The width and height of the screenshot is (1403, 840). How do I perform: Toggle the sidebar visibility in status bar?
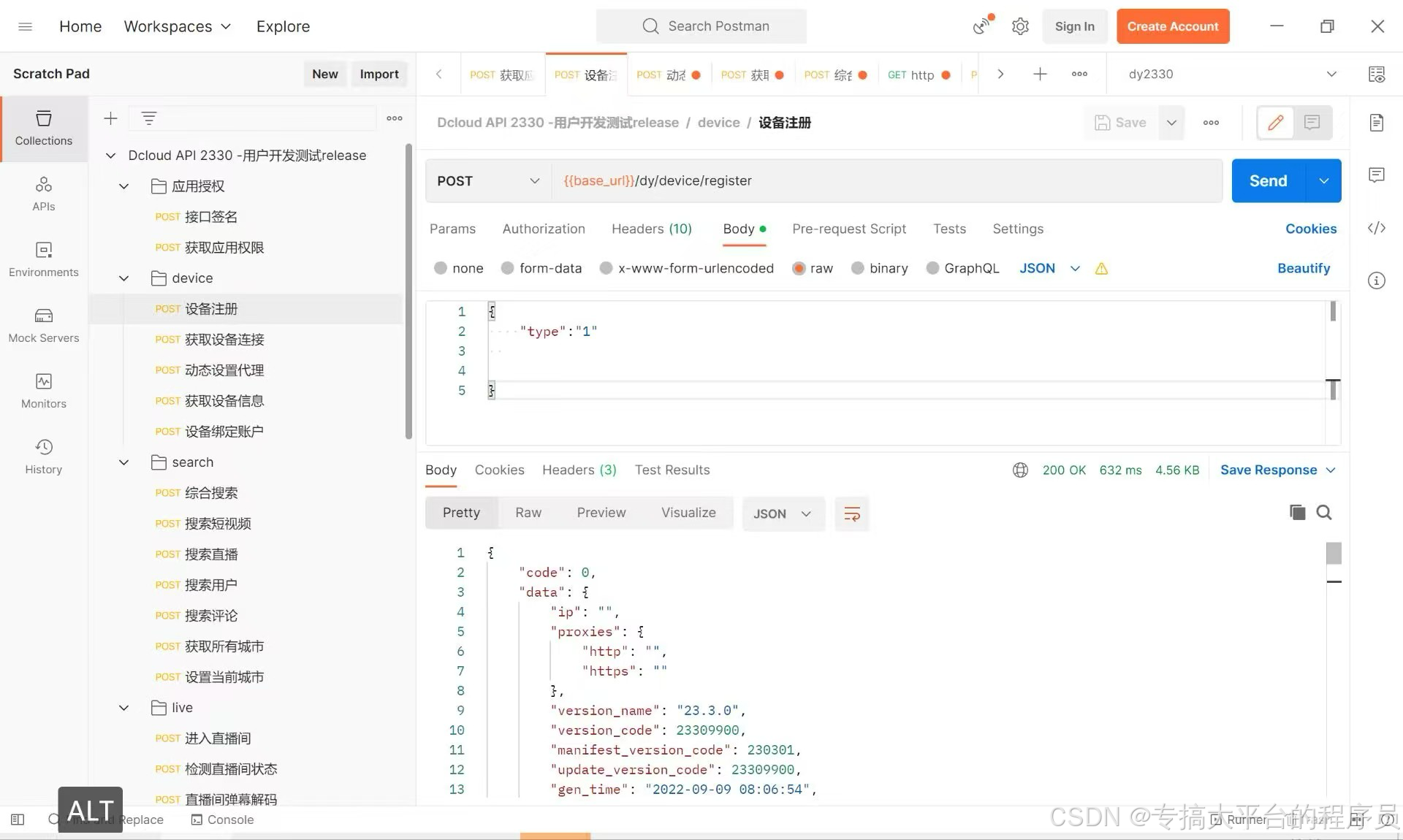(18, 820)
